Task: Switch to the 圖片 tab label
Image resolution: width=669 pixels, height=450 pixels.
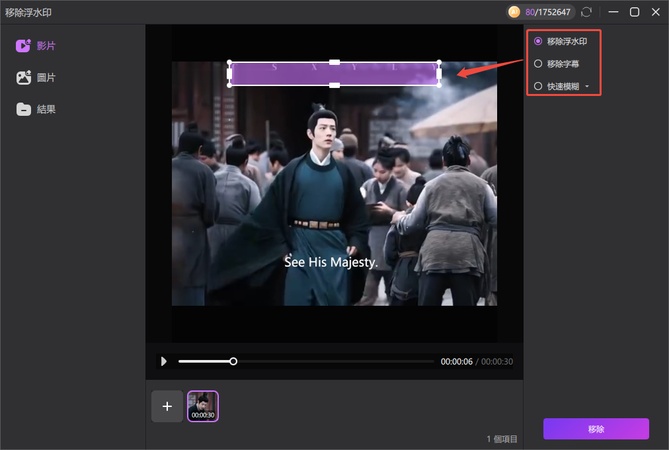Action: pyautogui.click(x=46, y=77)
